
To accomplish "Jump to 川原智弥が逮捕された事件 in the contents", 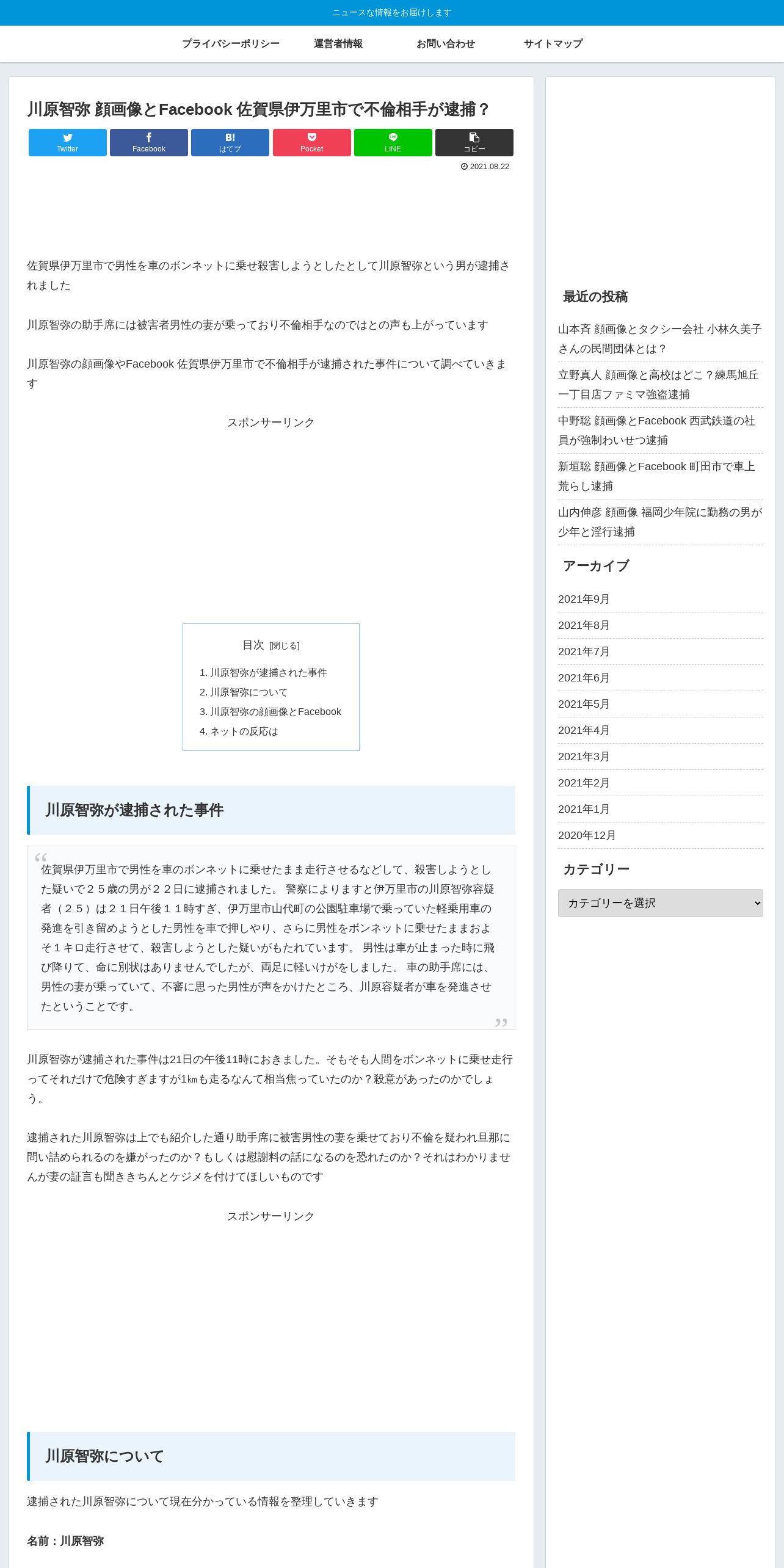I will (269, 672).
